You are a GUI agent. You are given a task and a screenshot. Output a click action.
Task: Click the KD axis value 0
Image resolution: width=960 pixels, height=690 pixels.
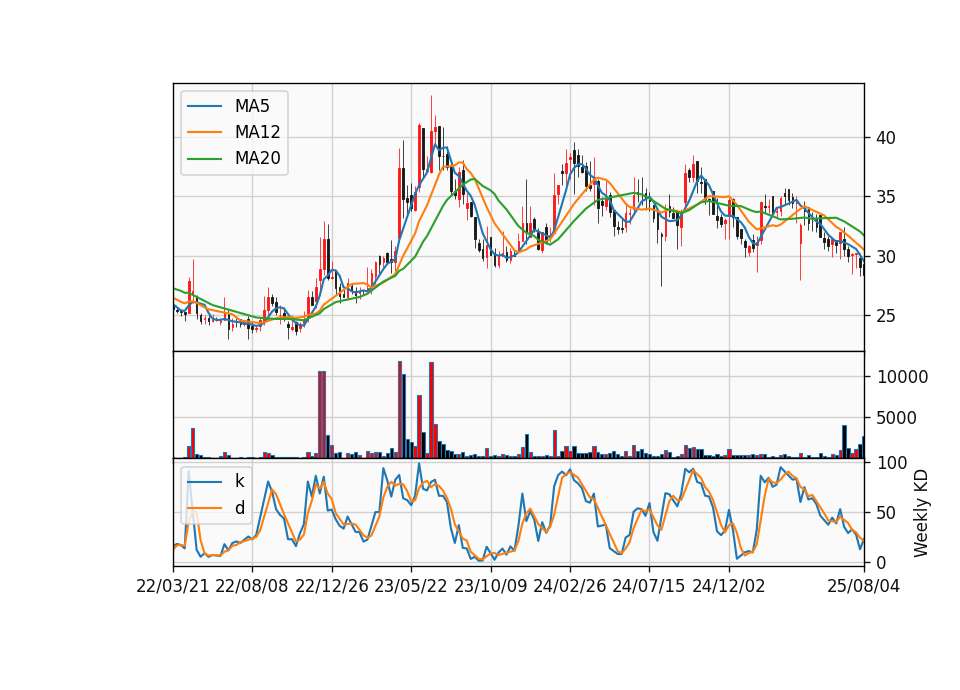pos(882,563)
